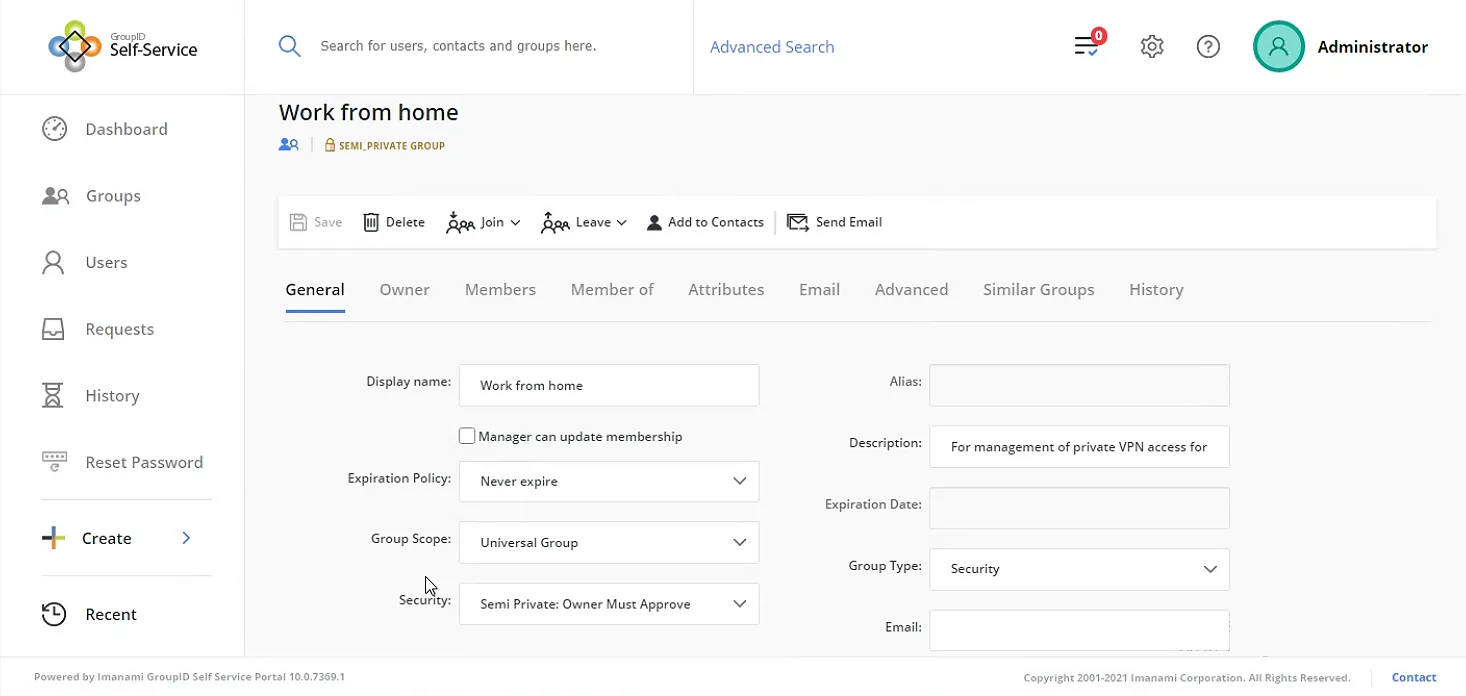Click the padlock icon beside SEMI_PRIVATE GROUP
This screenshot has height=696, width=1466.
point(330,145)
